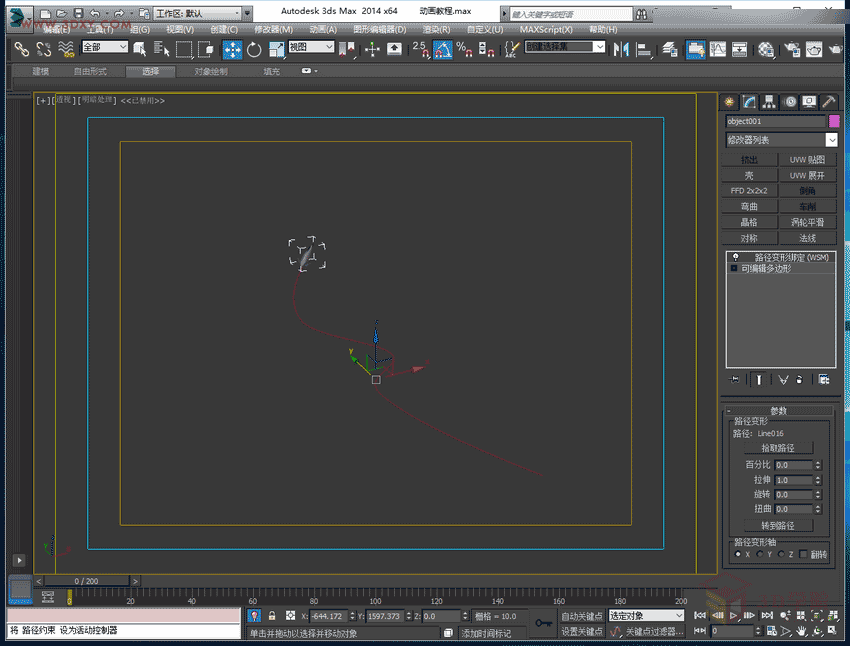Click the 拉伸 spinner arrows
The image size is (850, 646).
(x=818, y=480)
